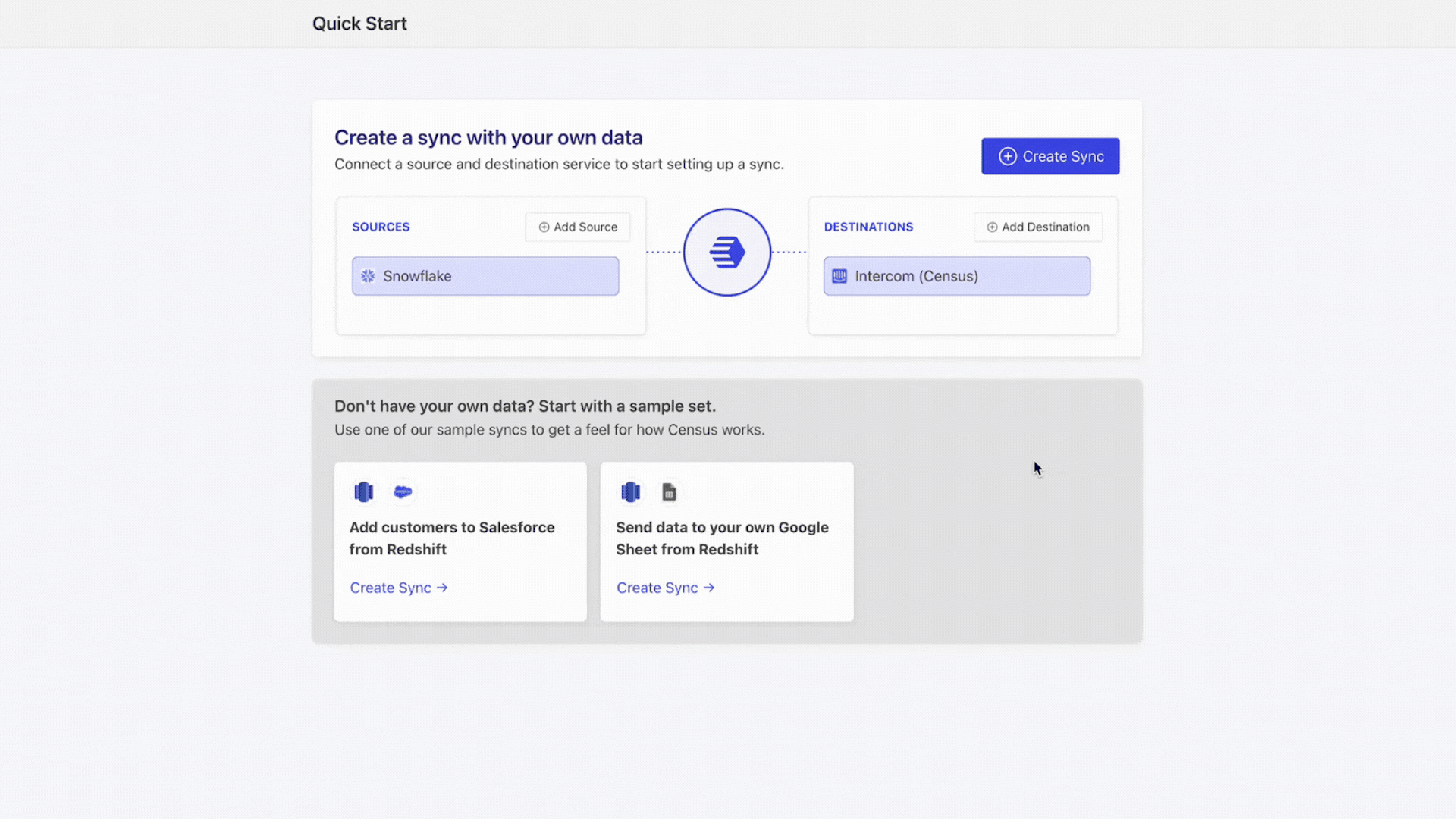Click the Intercom logo icon
This screenshot has height=819, width=1456.
coord(839,276)
